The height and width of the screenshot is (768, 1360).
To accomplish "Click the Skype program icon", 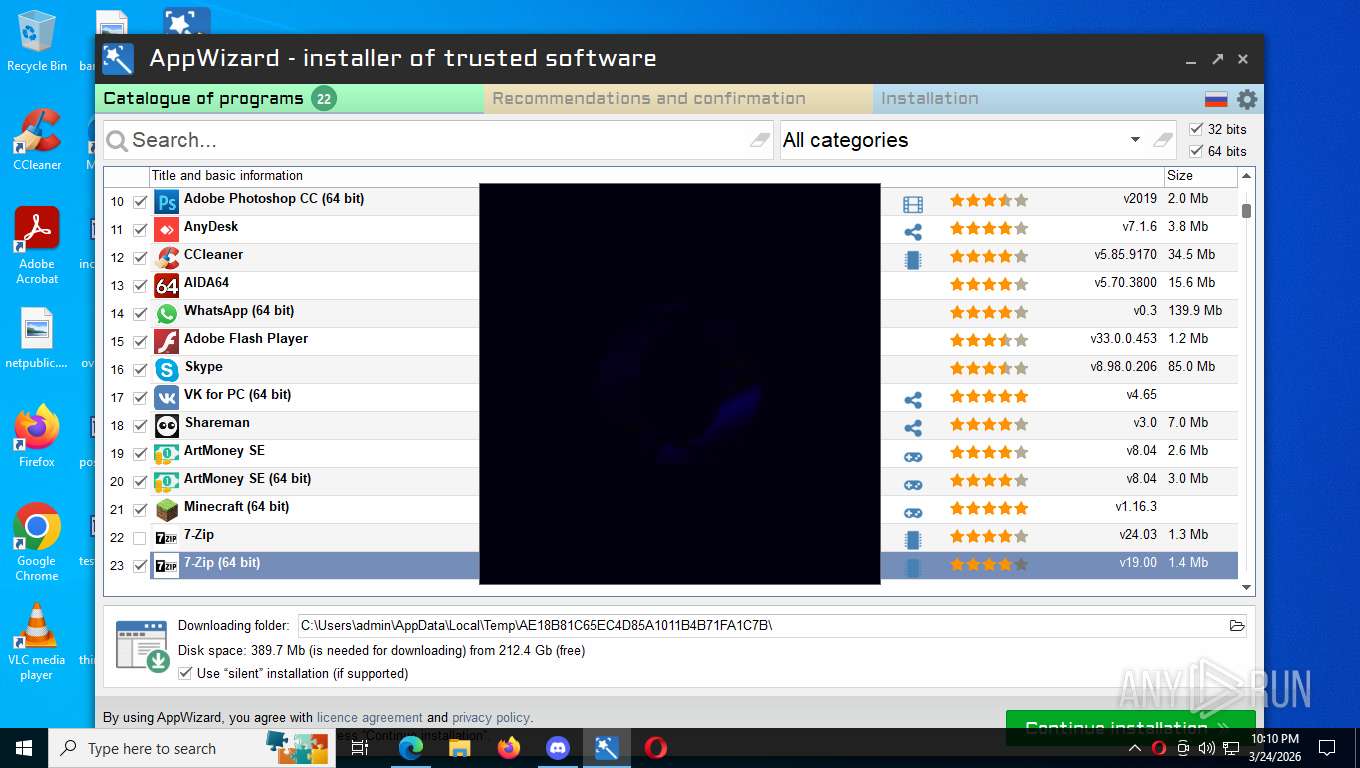I will click(167, 370).
